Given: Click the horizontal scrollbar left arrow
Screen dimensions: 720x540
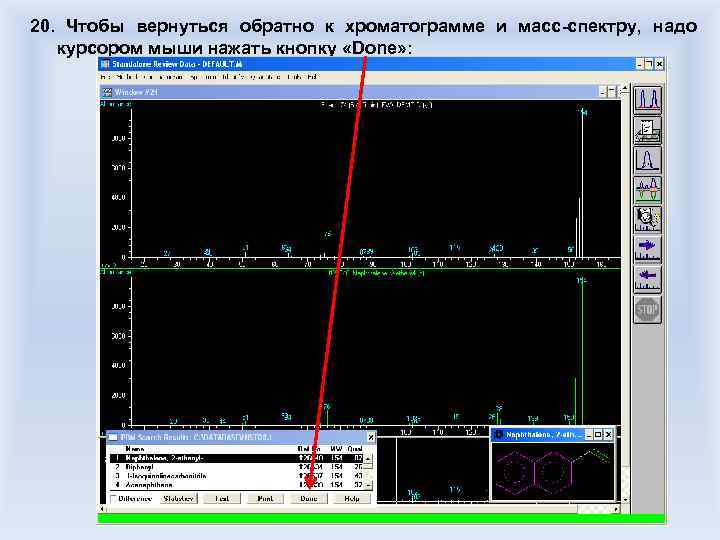Looking at the screenshot, I should [x=103, y=509].
